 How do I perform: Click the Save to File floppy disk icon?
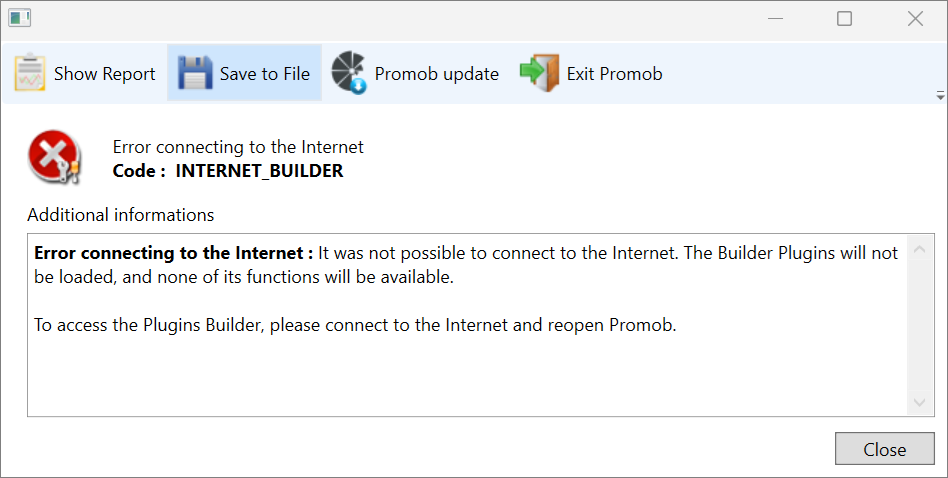tap(195, 73)
